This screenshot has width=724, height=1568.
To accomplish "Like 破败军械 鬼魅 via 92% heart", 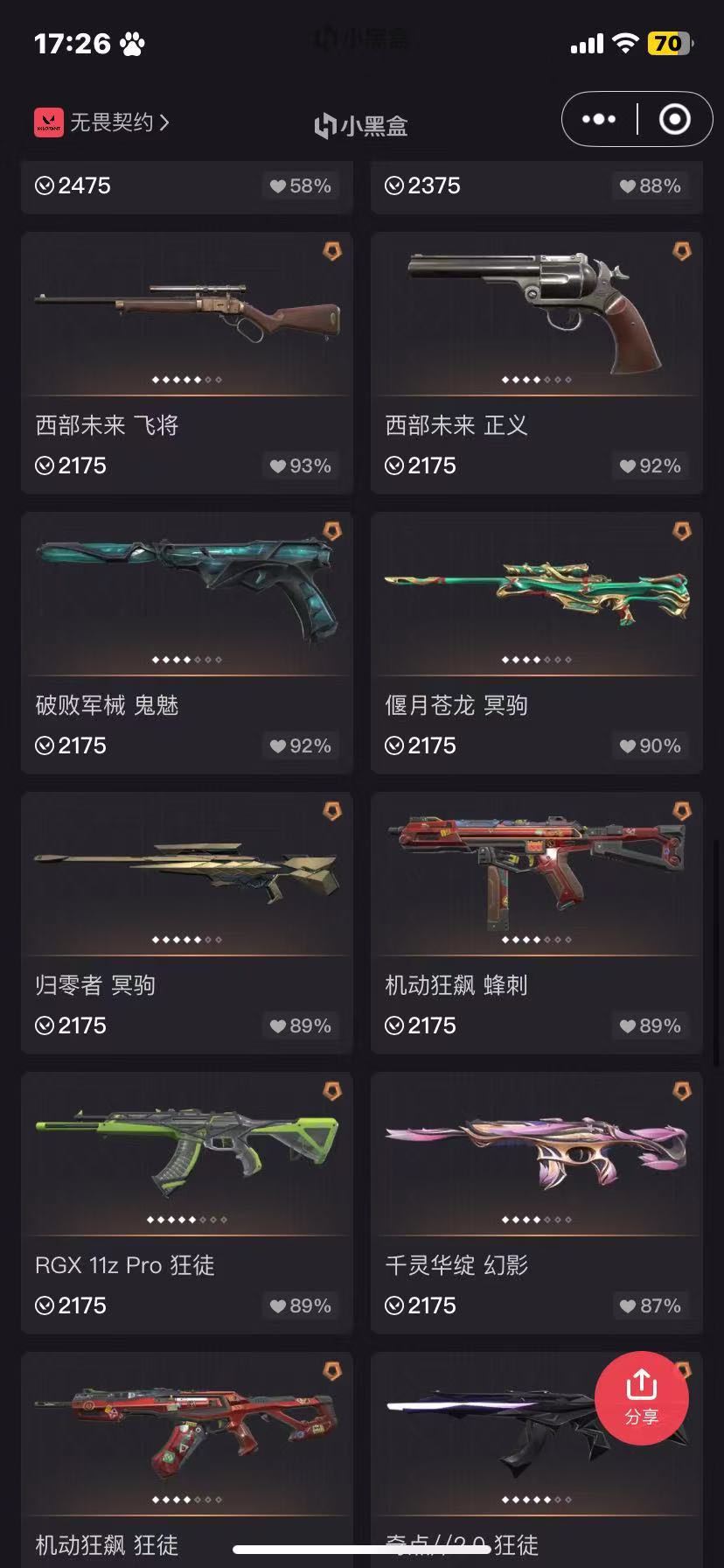I will pyautogui.click(x=299, y=745).
